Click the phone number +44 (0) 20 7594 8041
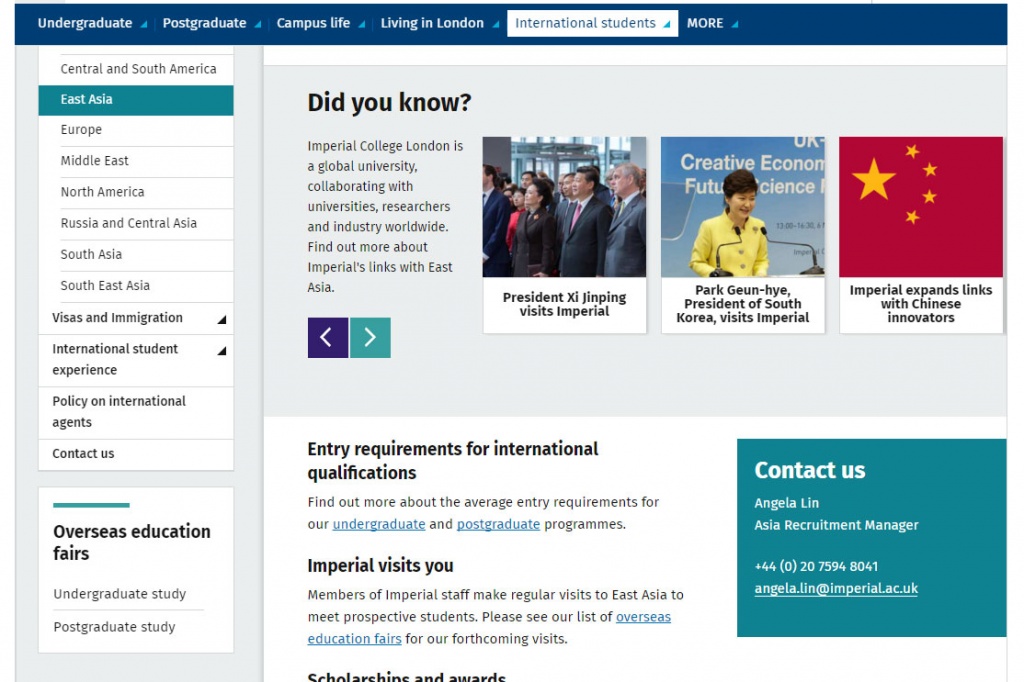Image resolution: width=1024 pixels, height=682 pixels. 816,566
